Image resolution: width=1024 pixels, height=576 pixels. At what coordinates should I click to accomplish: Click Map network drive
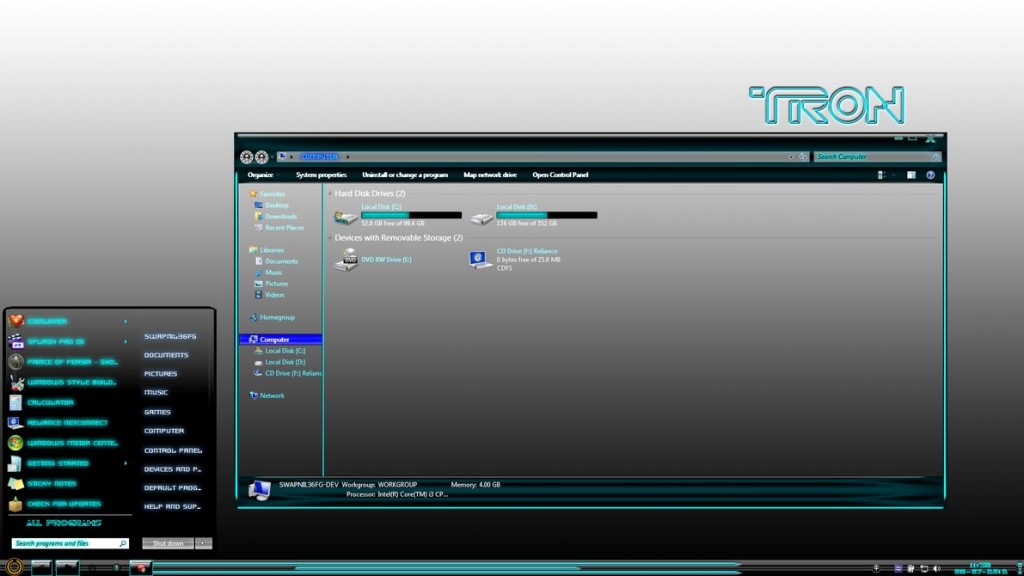pos(490,174)
